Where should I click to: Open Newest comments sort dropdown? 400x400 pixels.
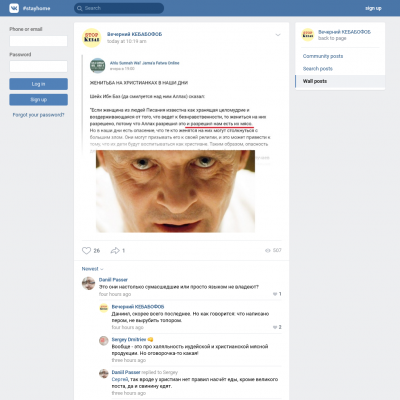(x=92, y=269)
